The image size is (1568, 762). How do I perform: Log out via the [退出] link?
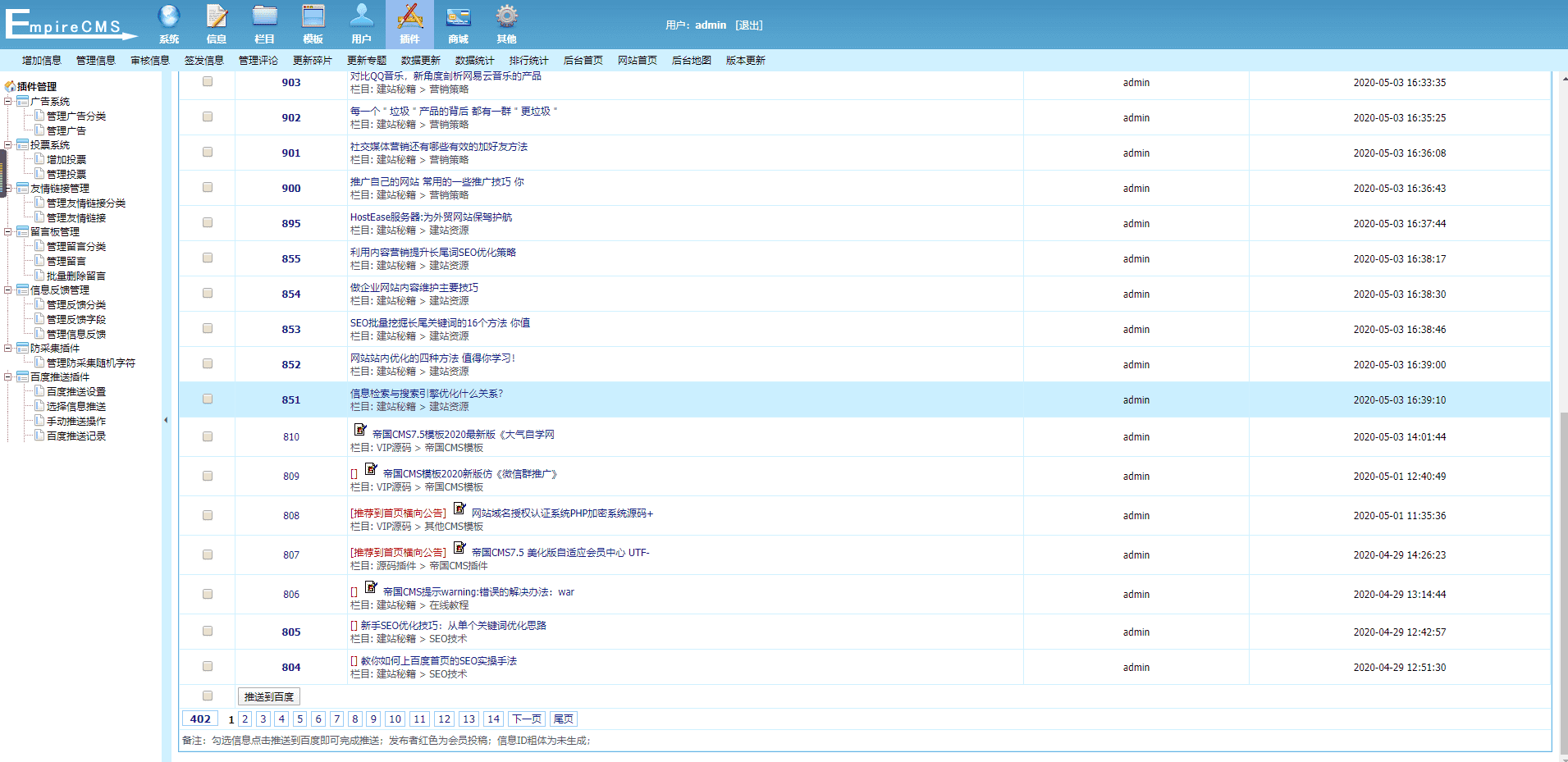tap(749, 25)
